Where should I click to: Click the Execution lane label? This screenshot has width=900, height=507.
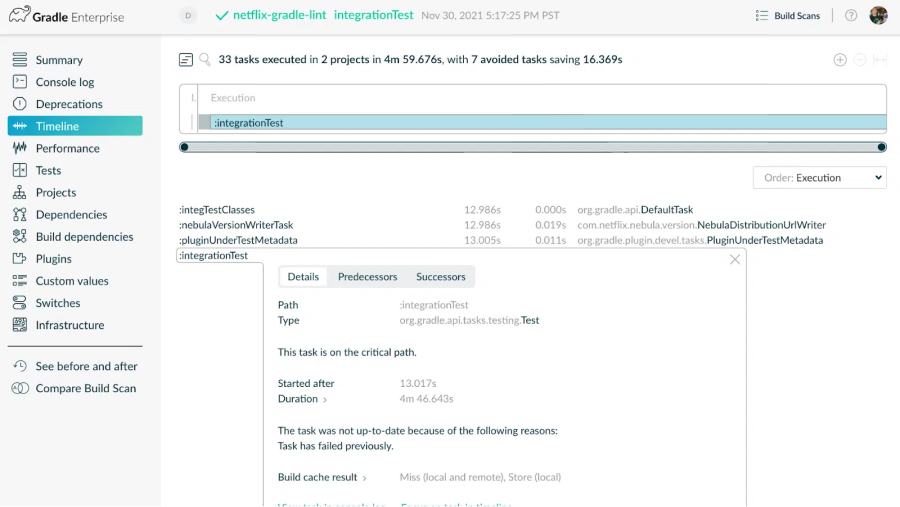coord(232,98)
